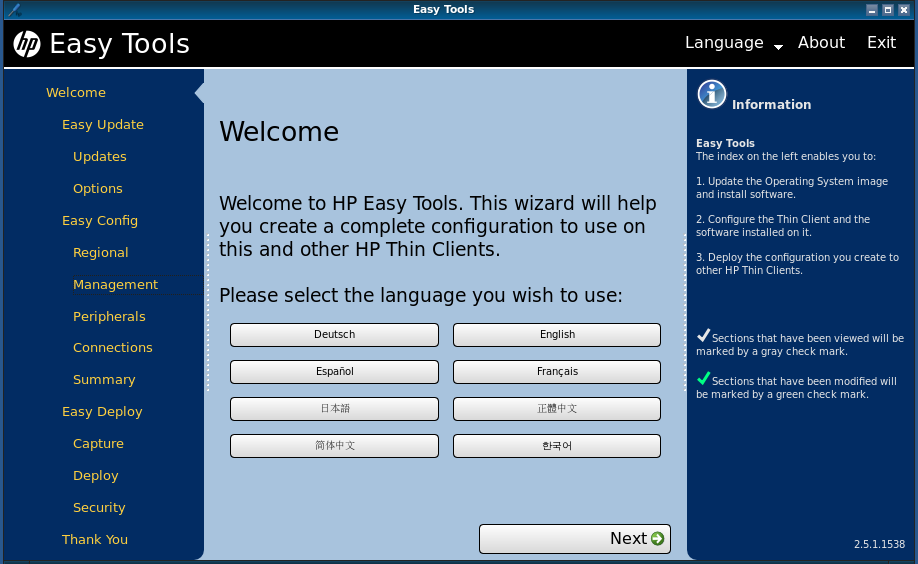Click Exit in the header
Viewport: 918px width, 564px height.
coord(881,43)
